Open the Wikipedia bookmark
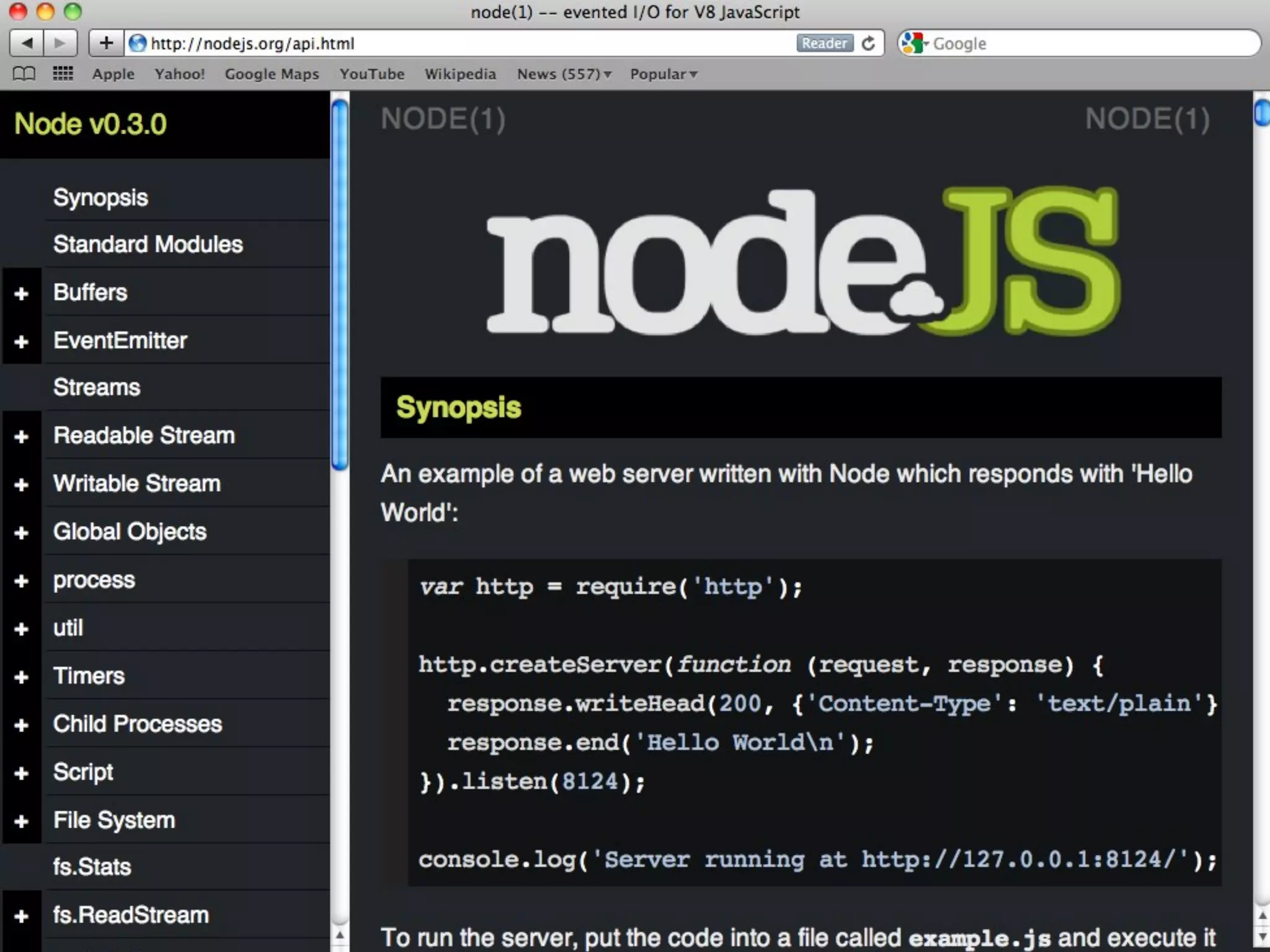Viewport: 1270px width, 952px height. 460,74
